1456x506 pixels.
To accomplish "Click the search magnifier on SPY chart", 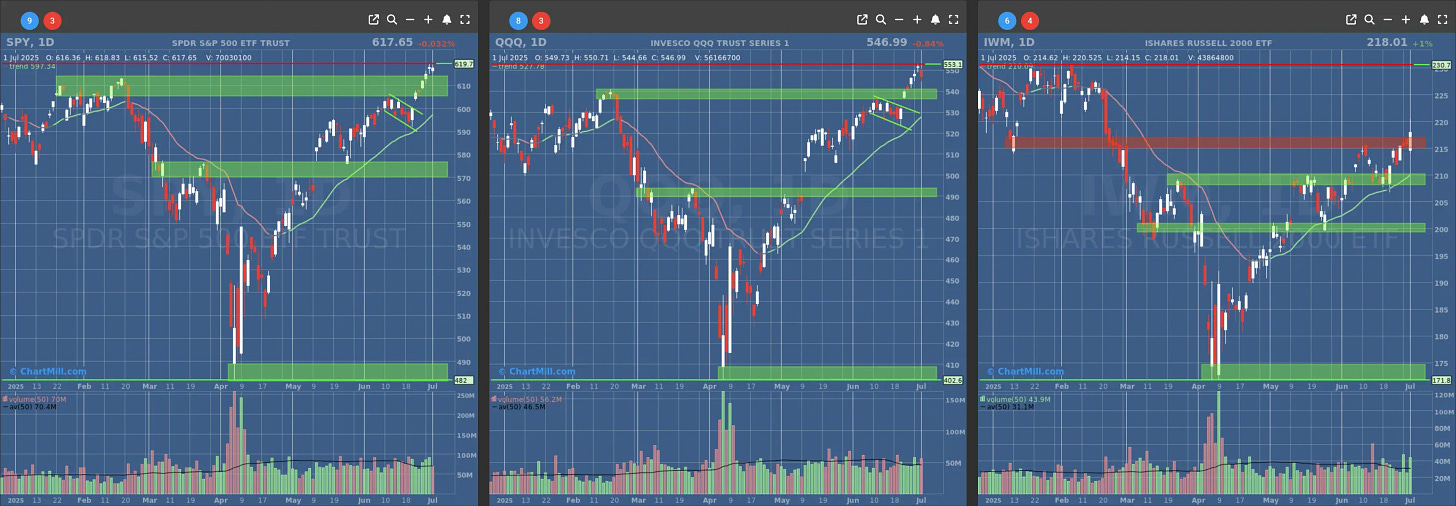I will coord(392,19).
